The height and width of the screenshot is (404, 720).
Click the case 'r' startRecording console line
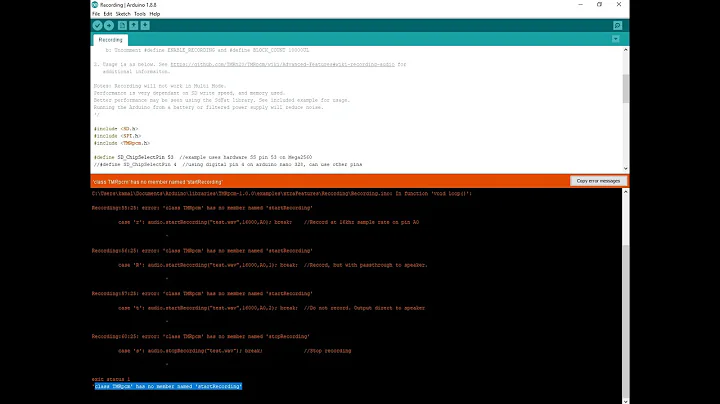click(x=269, y=222)
